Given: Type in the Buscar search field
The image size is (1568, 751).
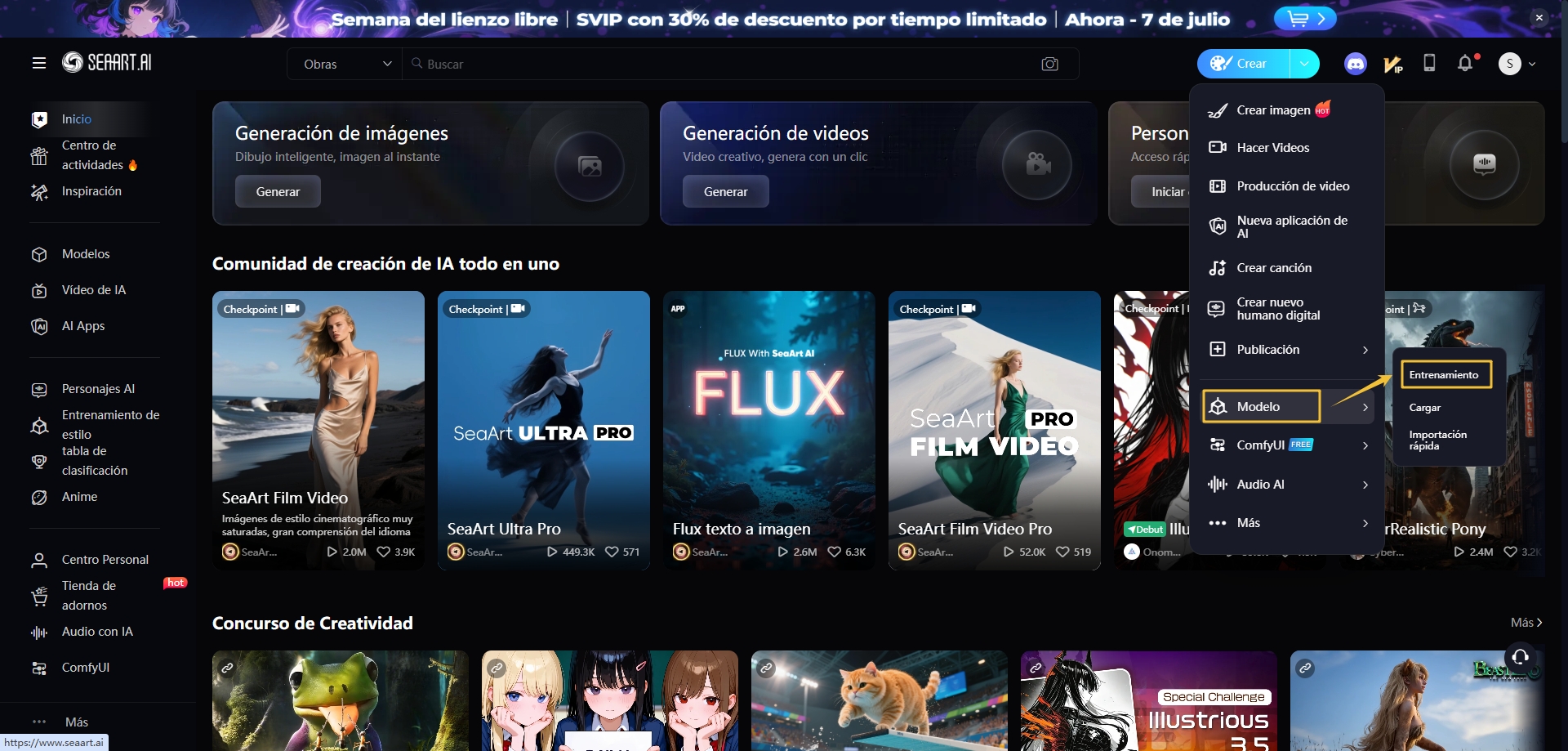Looking at the screenshot, I should (x=719, y=64).
